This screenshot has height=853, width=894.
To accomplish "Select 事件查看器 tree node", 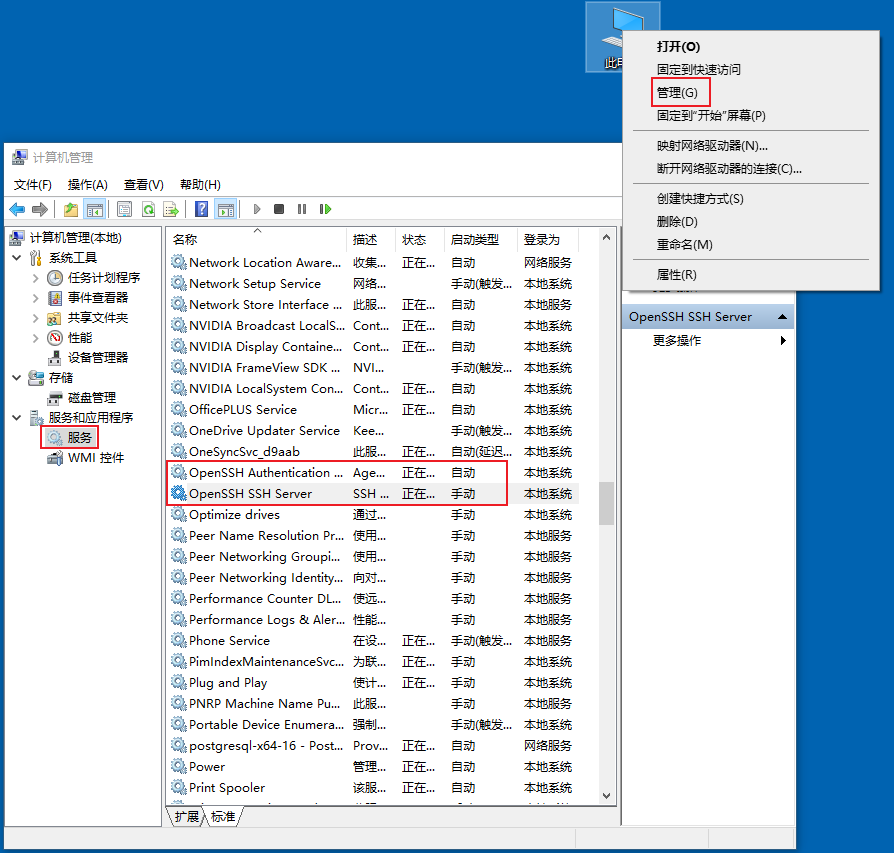I will (x=98, y=298).
